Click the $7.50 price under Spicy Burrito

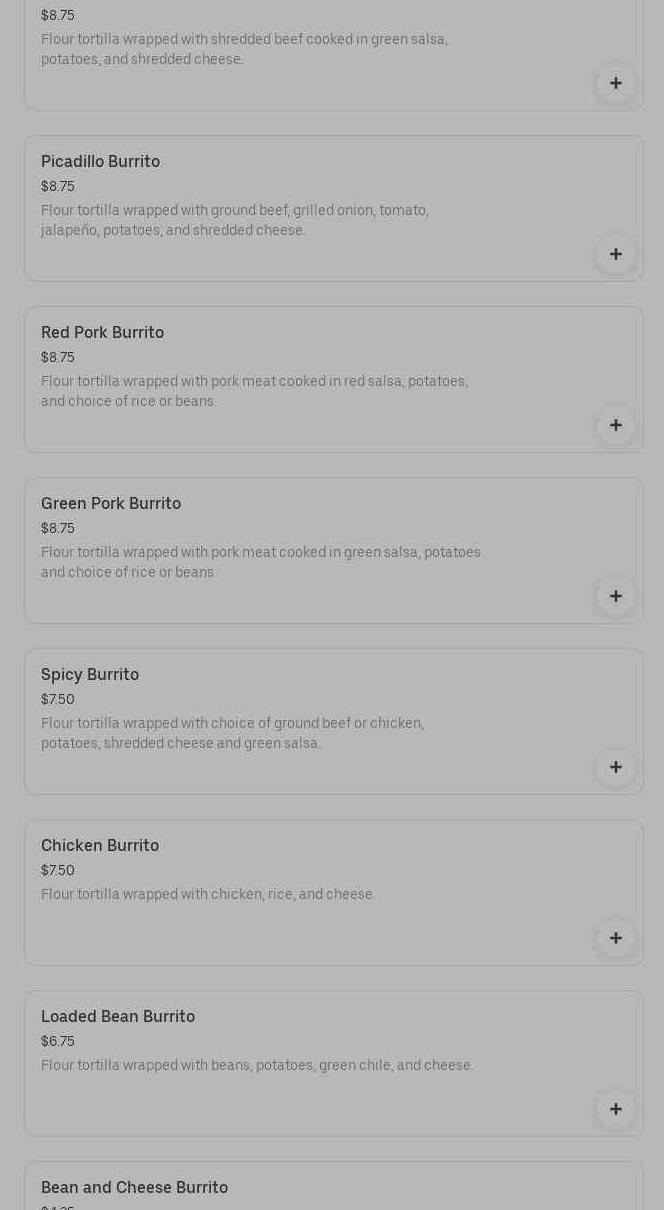click(x=58, y=700)
